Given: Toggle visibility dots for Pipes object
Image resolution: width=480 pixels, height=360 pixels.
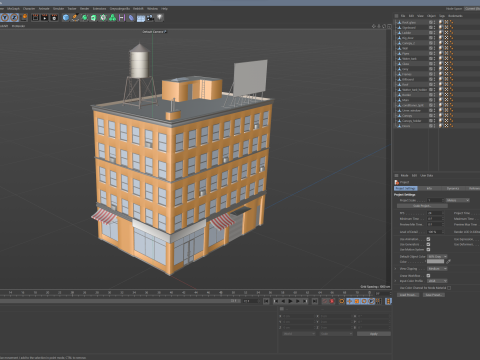Looking at the screenshot, I should [x=434, y=53].
